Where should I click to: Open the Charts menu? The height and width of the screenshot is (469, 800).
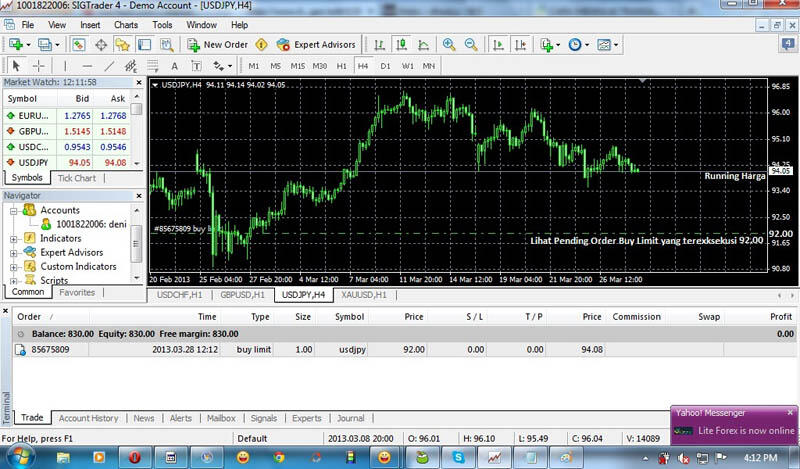[x=126, y=24]
